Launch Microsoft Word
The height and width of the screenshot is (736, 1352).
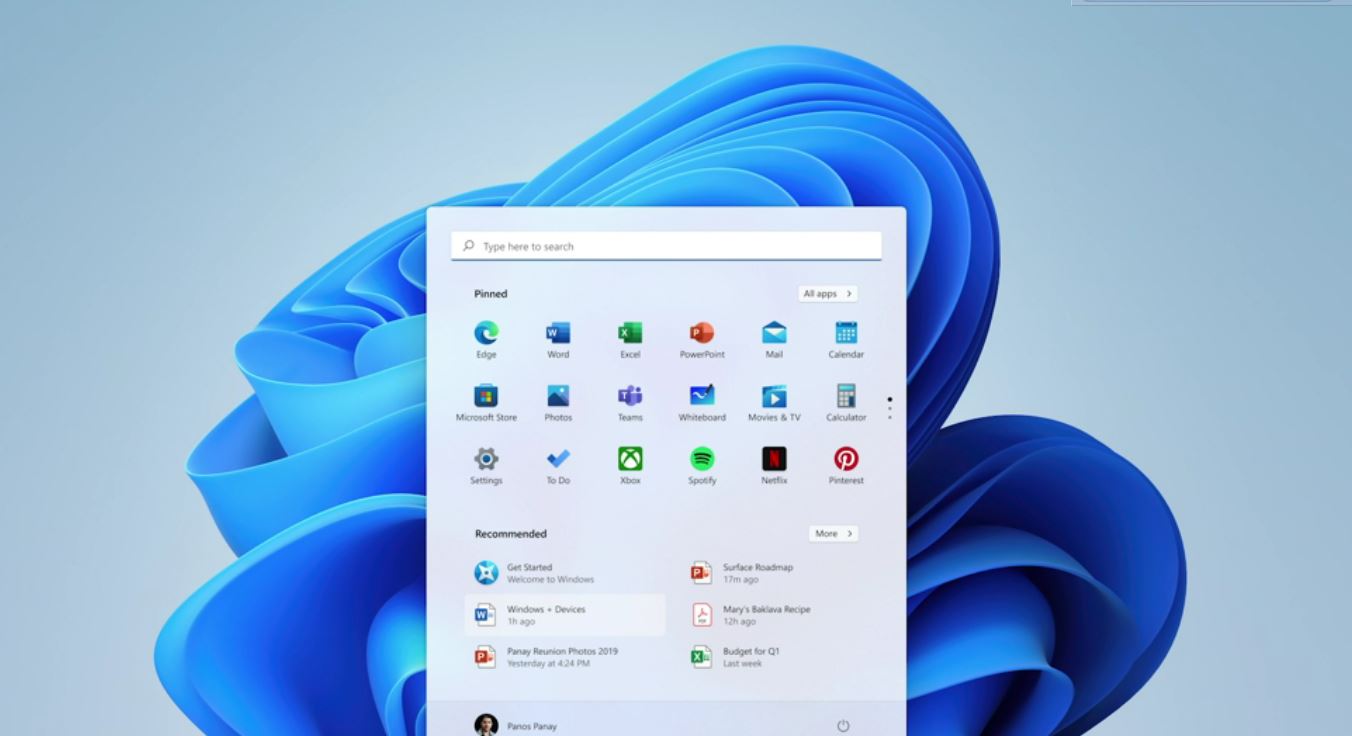(557, 332)
